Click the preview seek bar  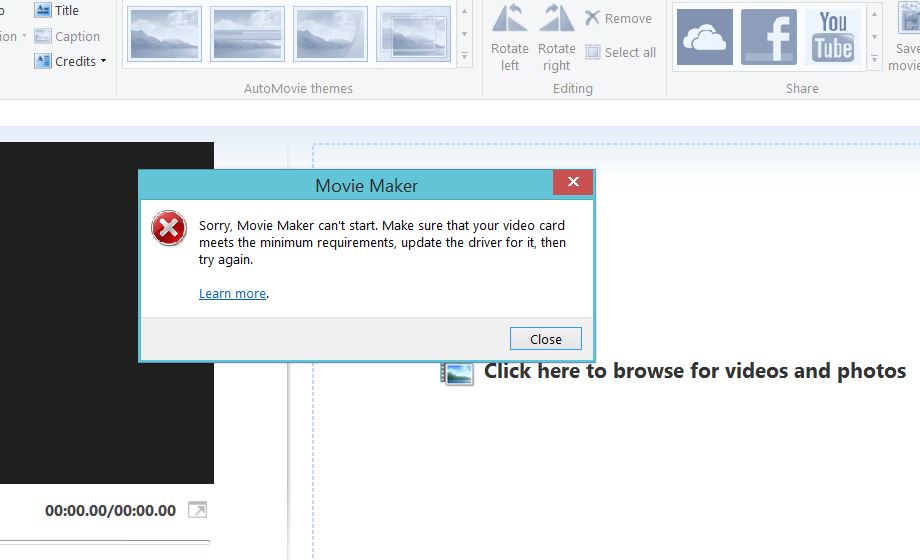[104, 542]
